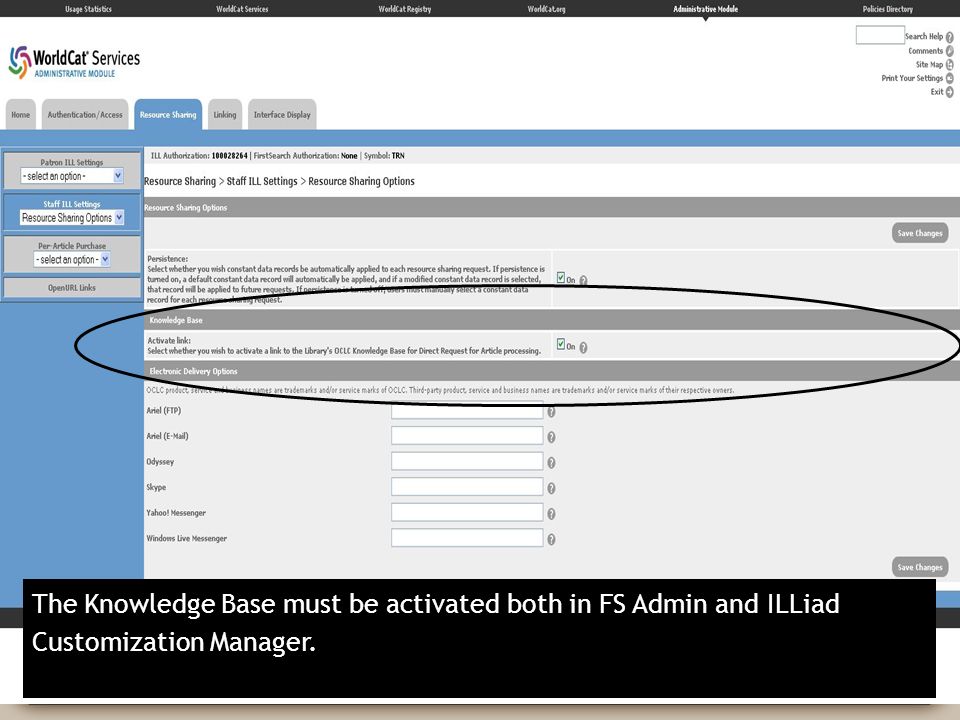Click help icon next to Skype field
This screenshot has height=720, width=960.
551,489
